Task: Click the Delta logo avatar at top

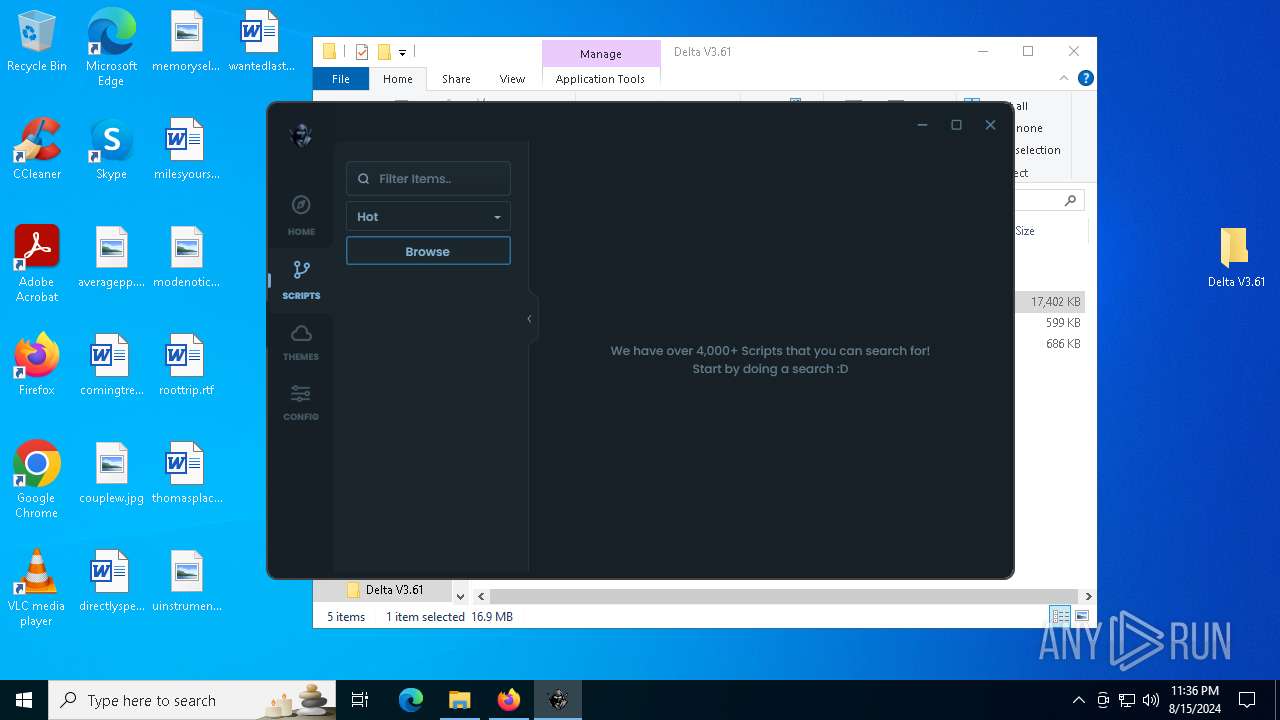Action: pyautogui.click(x=301, y=135)
